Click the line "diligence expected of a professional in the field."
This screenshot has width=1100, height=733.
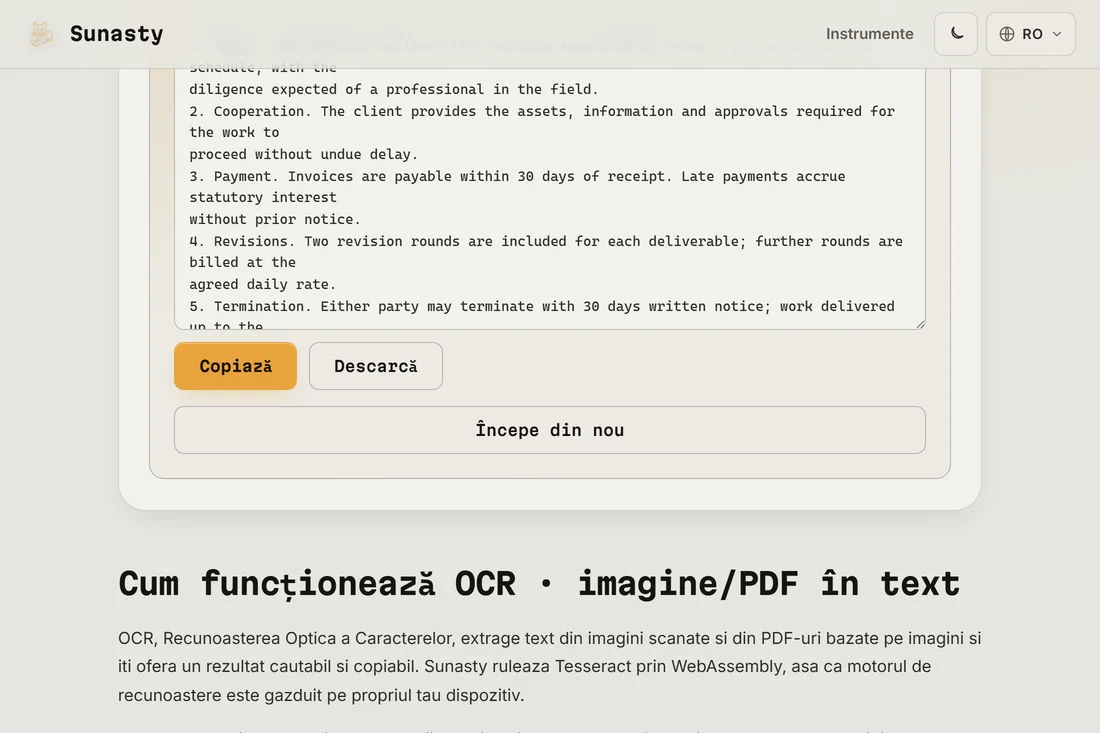tap(394, 90)
